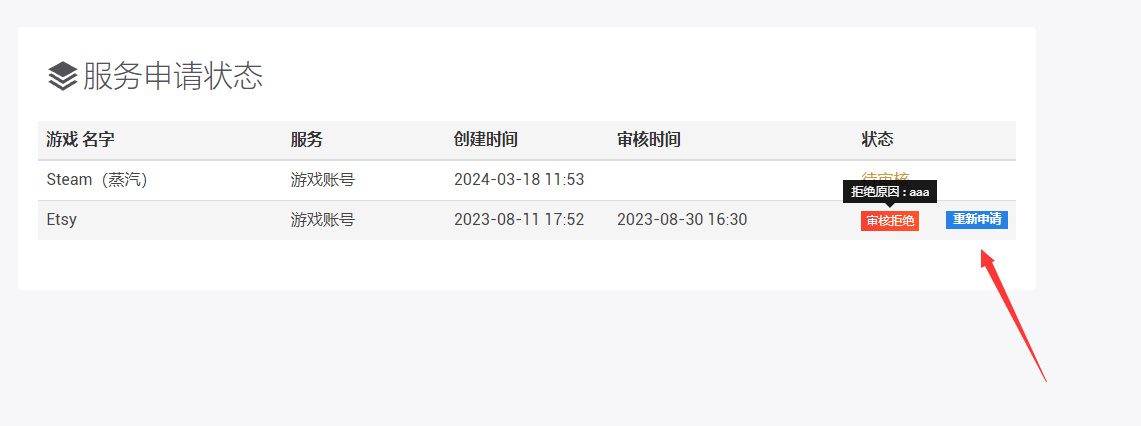The image size is (1141, 426).
Task: Click the layers stack icon beside the title
Action: tap(62, 76)
